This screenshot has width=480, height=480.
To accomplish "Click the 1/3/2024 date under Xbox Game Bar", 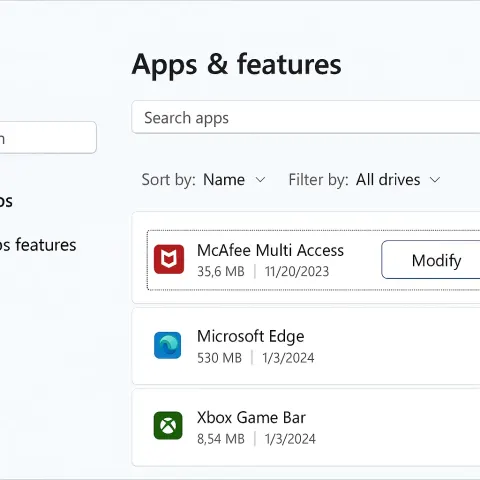I will pyautogui.click(x=290, y=439).
